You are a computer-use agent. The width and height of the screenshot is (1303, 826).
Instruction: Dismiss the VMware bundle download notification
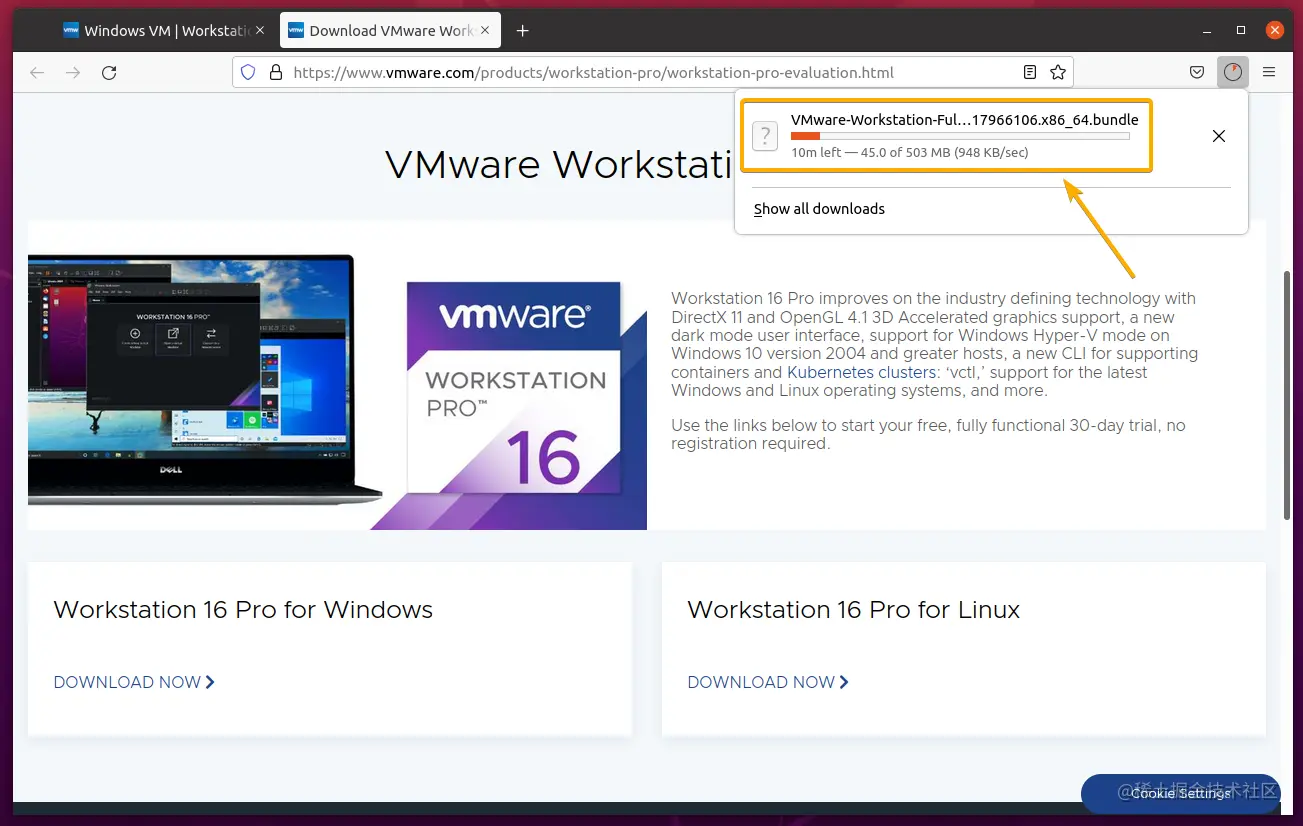1219,136
